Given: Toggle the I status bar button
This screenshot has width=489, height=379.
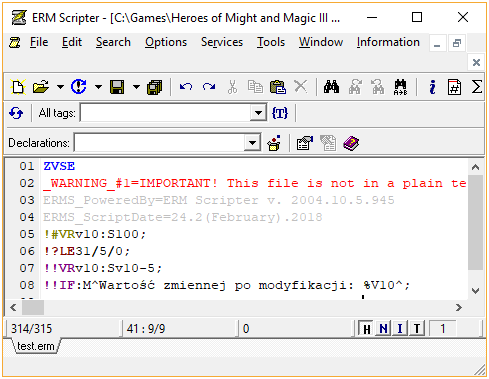Looking at the screenshot, I should 400,329.
